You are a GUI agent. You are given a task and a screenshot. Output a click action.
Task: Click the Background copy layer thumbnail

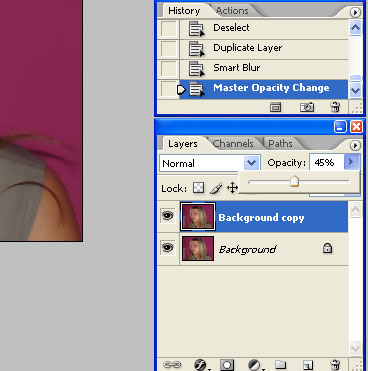(x=198, y=216)
